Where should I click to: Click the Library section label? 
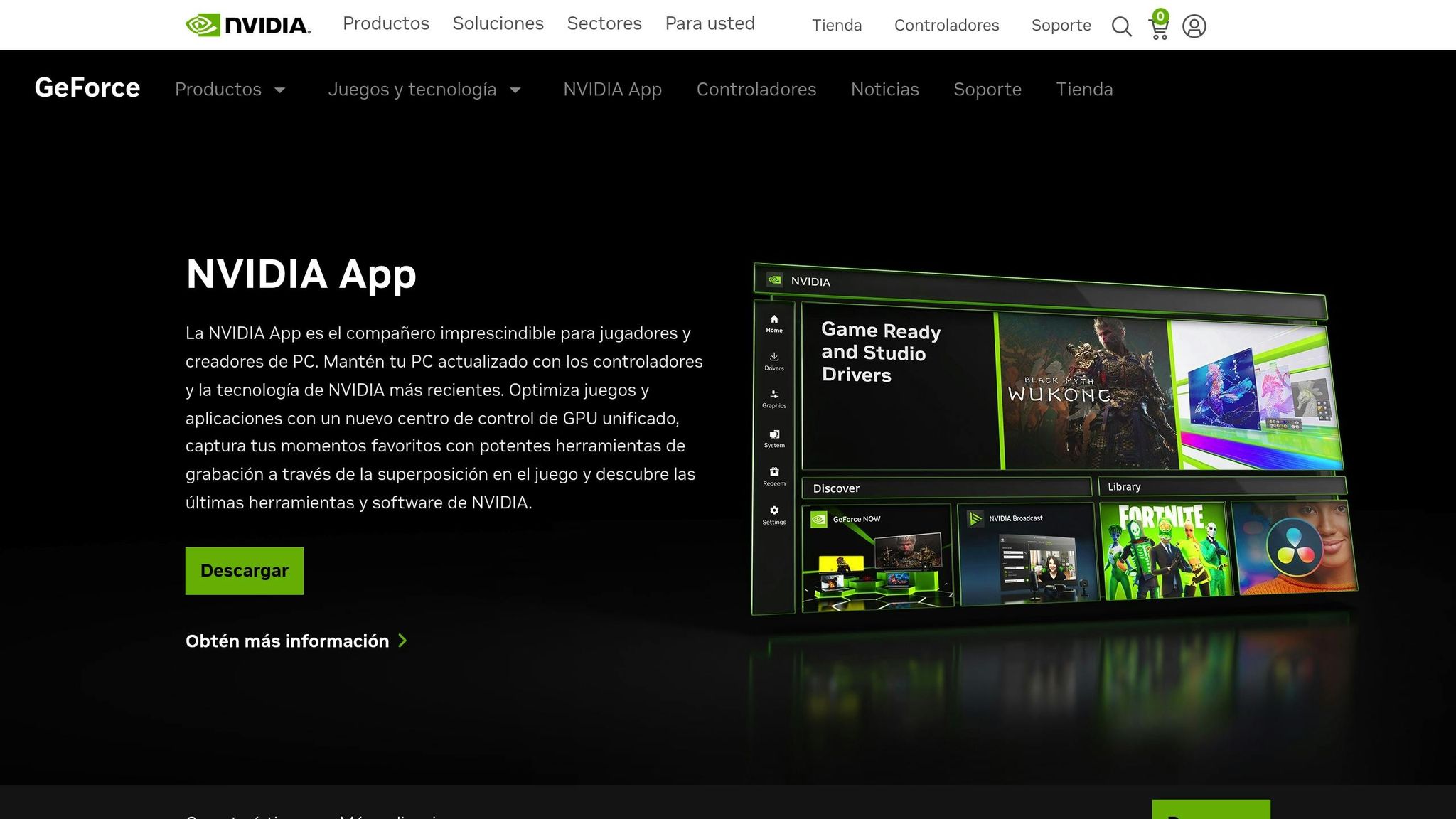(x=1124, y=487)
